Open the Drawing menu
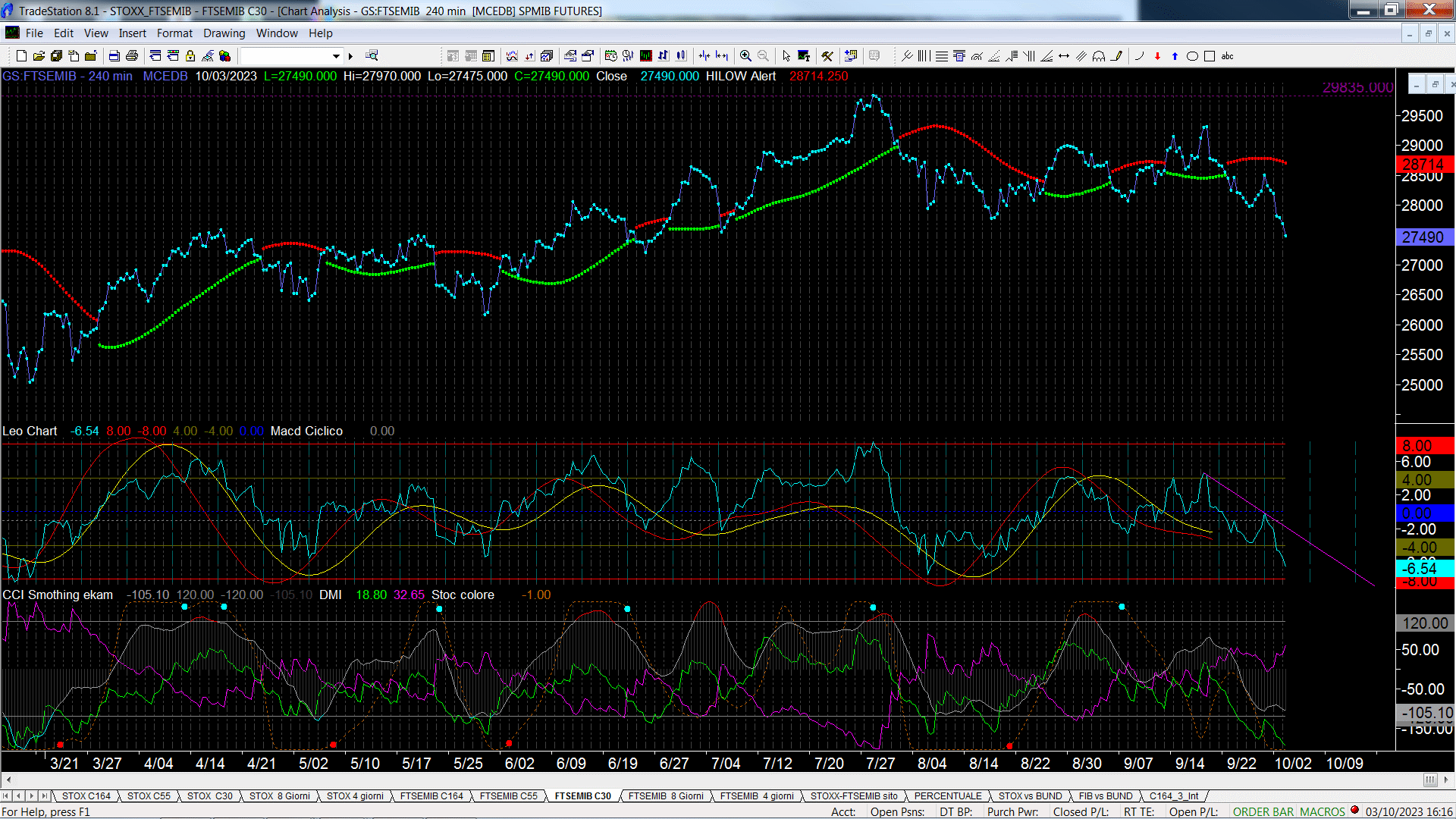 coord(224,33)
